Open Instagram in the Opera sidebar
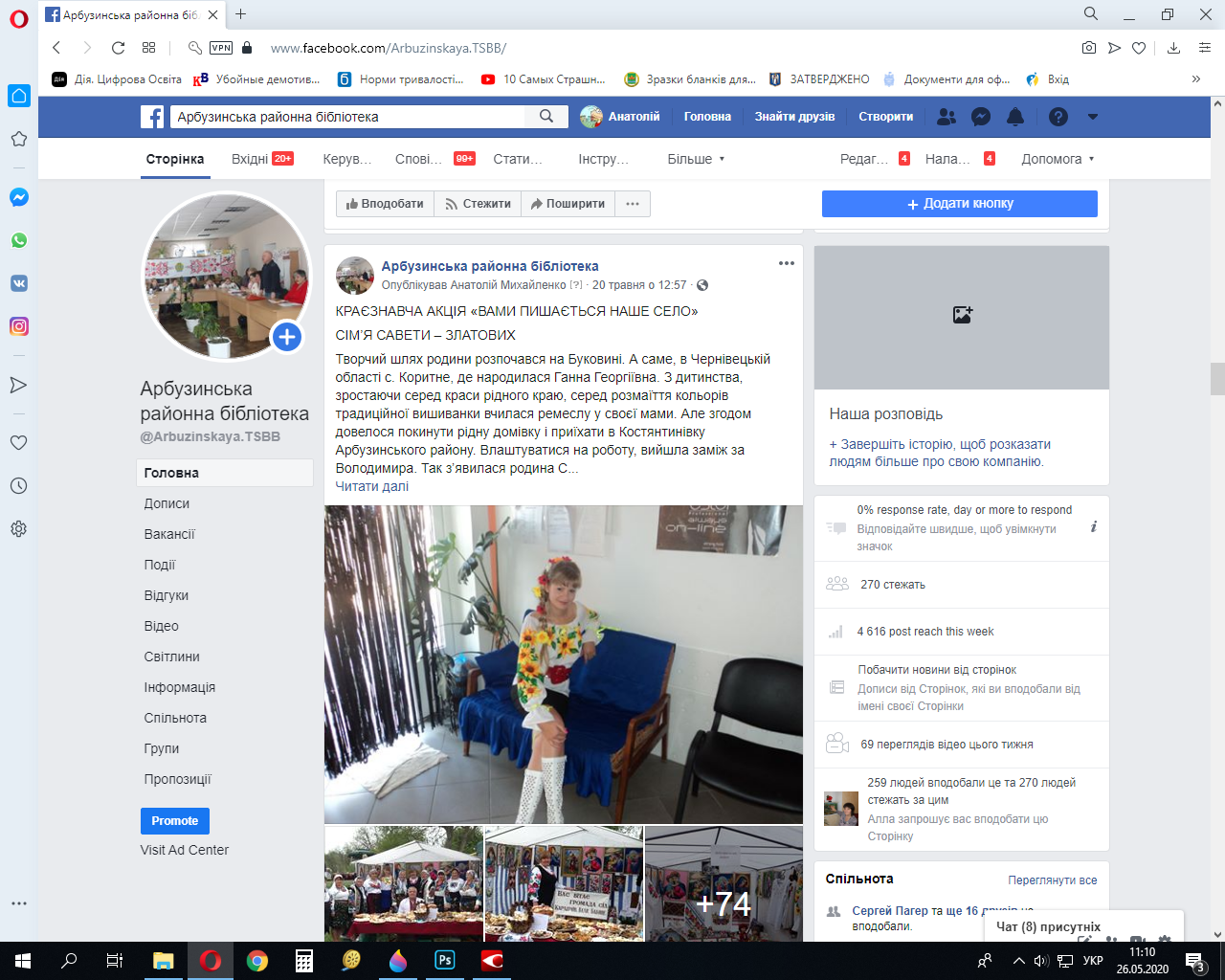This screenshot has height=980, width=1225. pyautogui.click(x=19, y=326)
